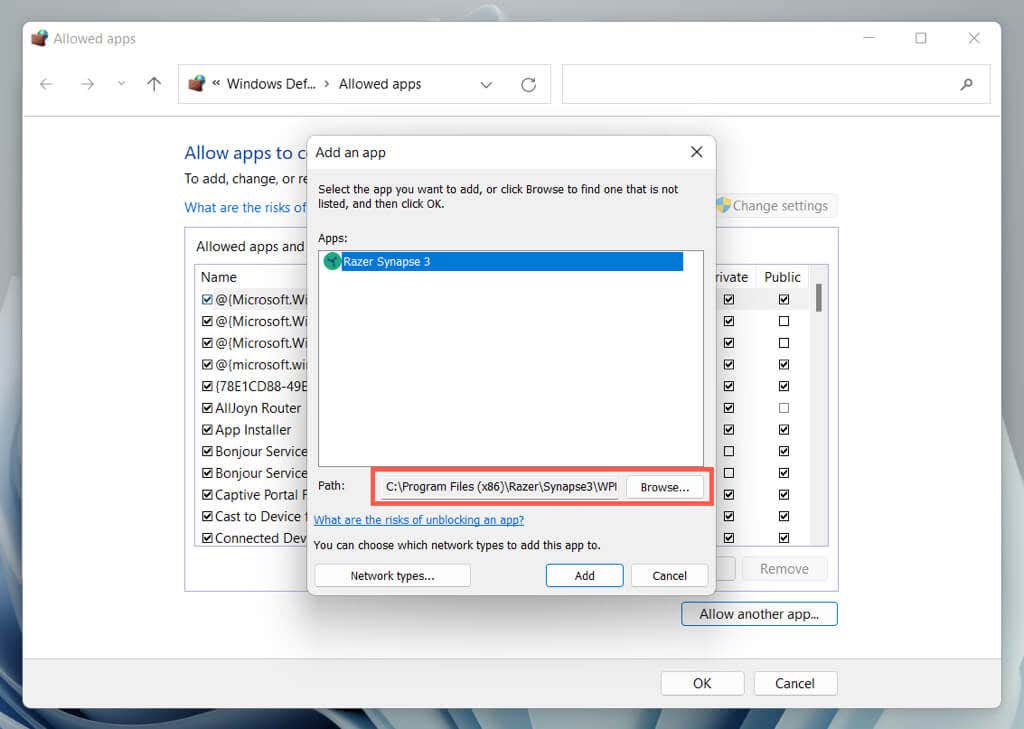
Task: Toggle Connected Dev name checkbox
Action: click(207, 538)
